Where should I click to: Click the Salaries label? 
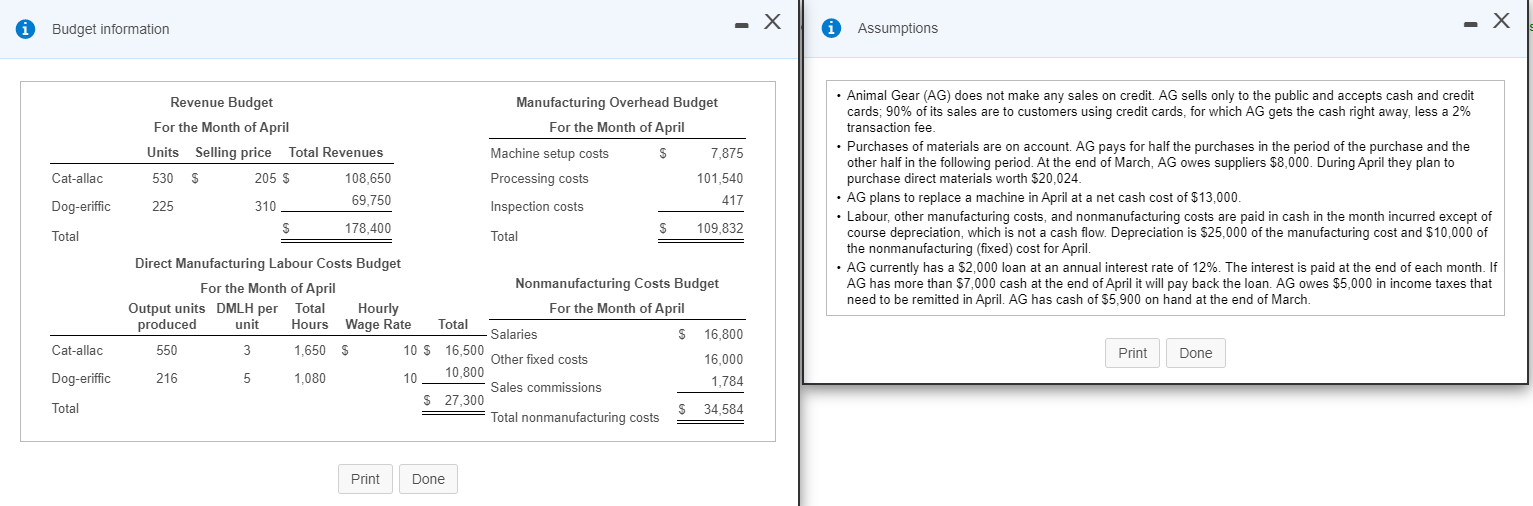pos(514,334)
